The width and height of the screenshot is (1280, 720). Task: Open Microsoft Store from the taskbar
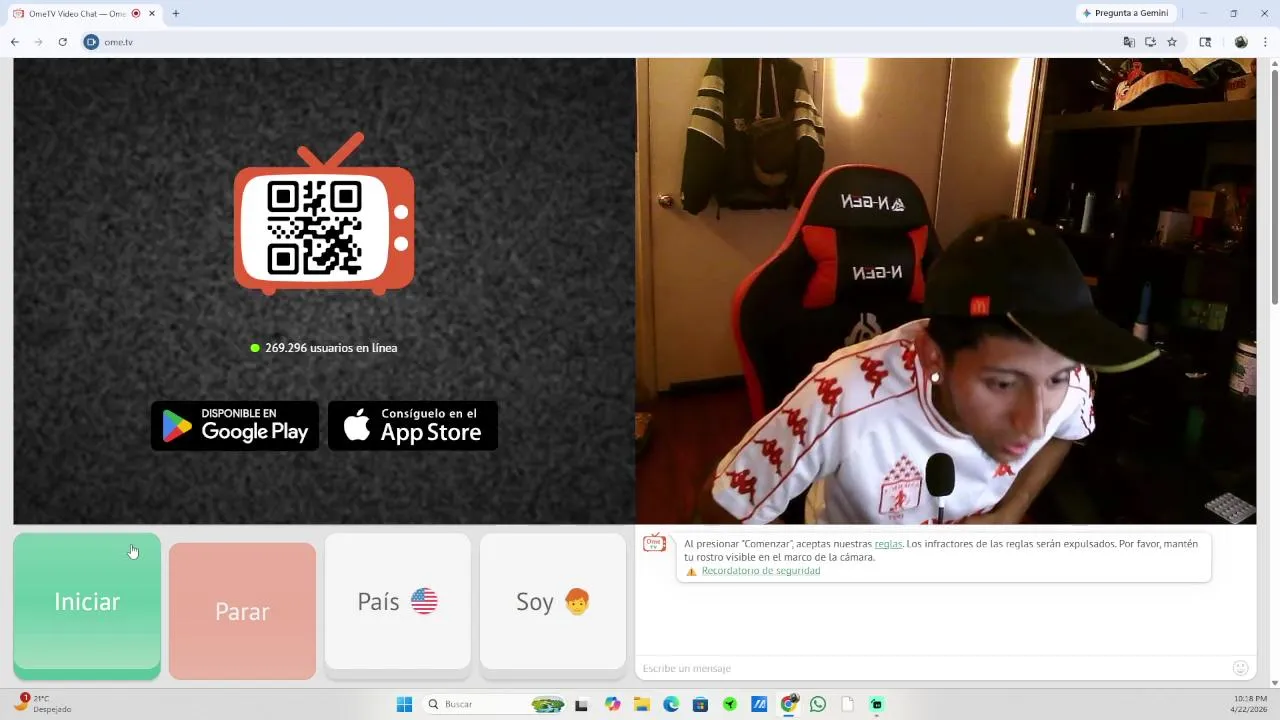[700, 704]
